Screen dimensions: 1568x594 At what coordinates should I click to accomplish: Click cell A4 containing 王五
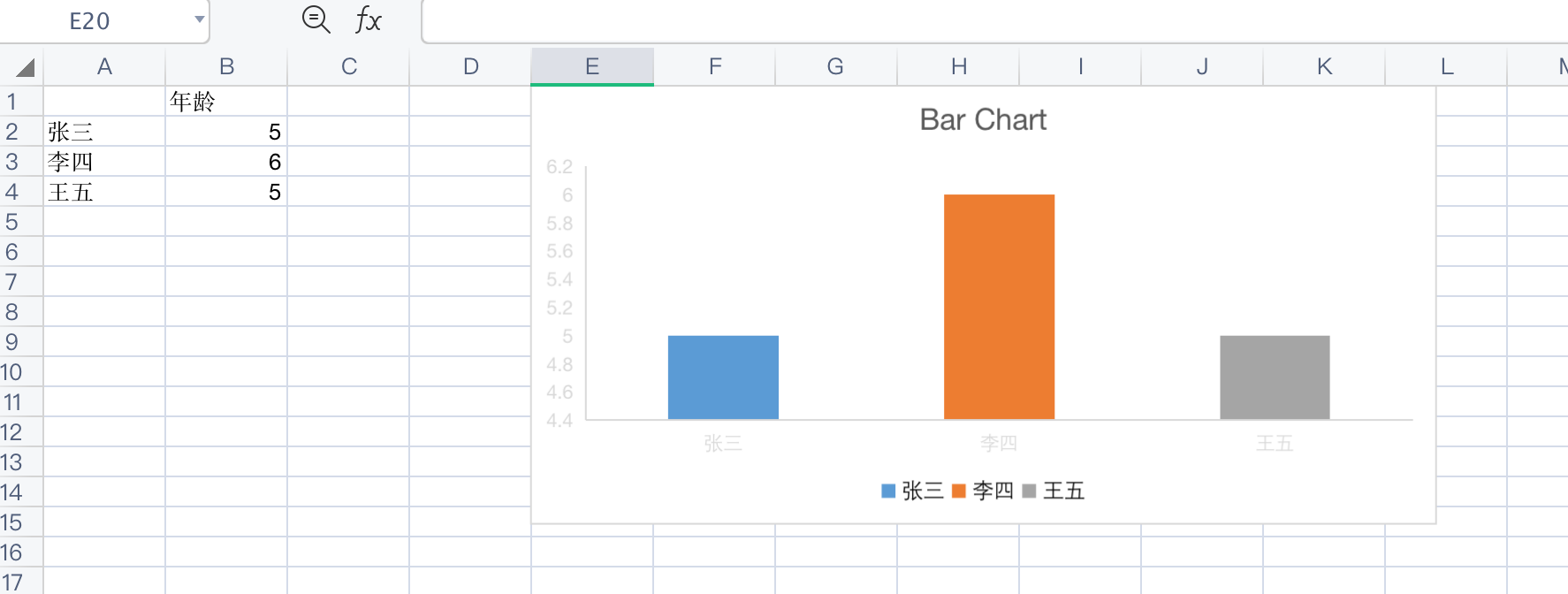point(104,192)
